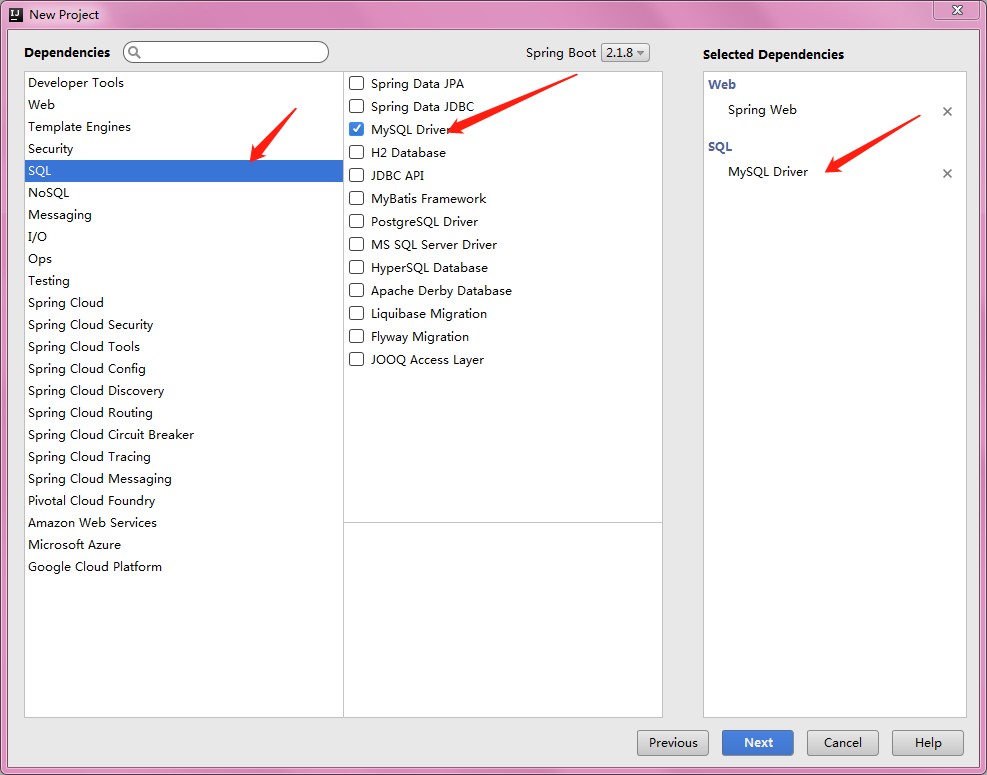Remove Spring Web from selected dependencies
The image size is (987, 775).
click(x=947, y=111)
